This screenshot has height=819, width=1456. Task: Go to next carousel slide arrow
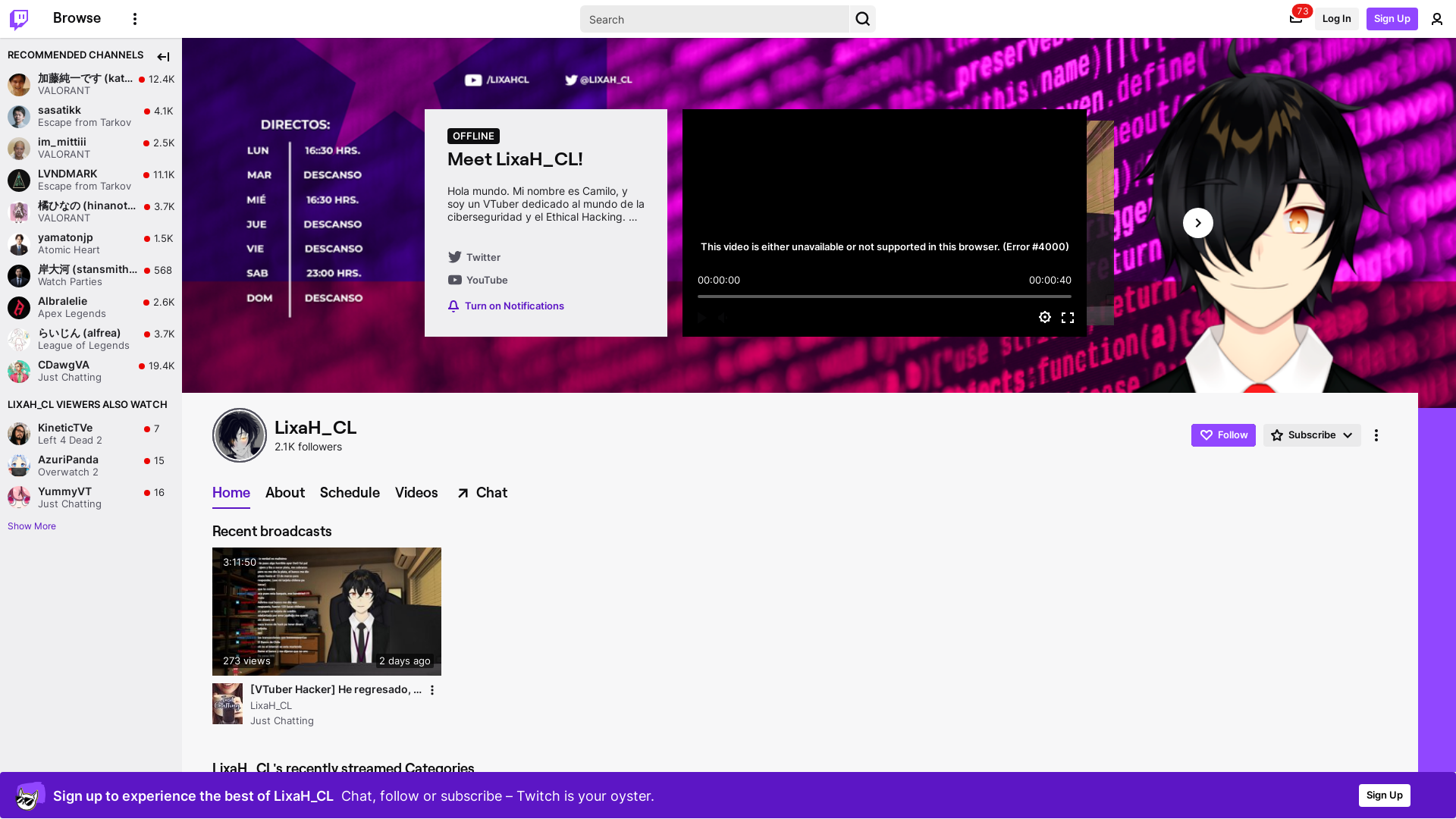coord(1198,223)
